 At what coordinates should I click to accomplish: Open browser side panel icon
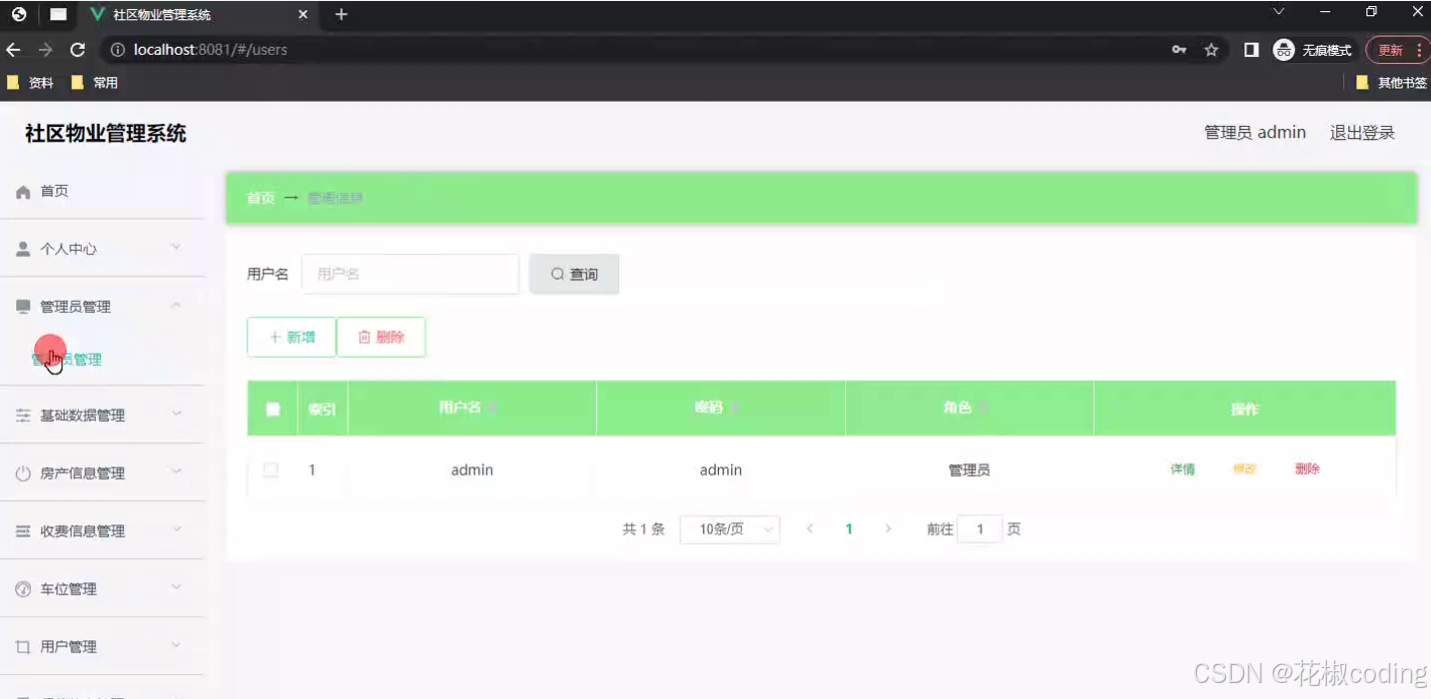click(x=1251, y=50)
